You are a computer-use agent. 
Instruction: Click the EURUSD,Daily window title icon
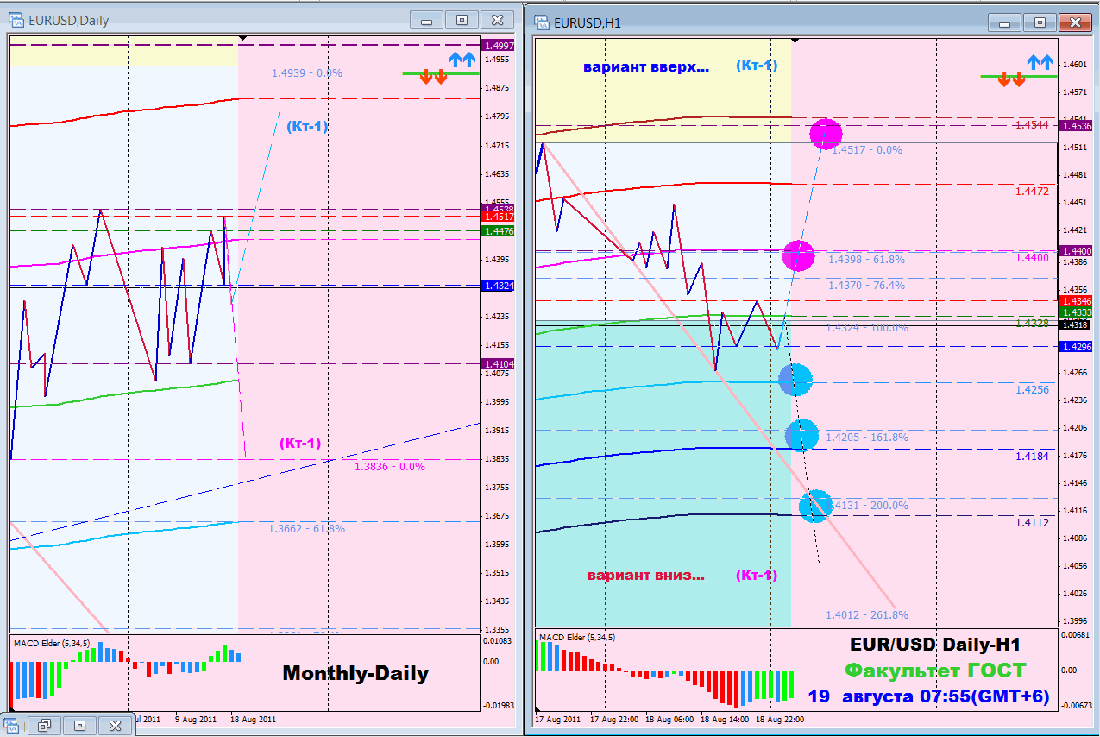click(16, 20)
